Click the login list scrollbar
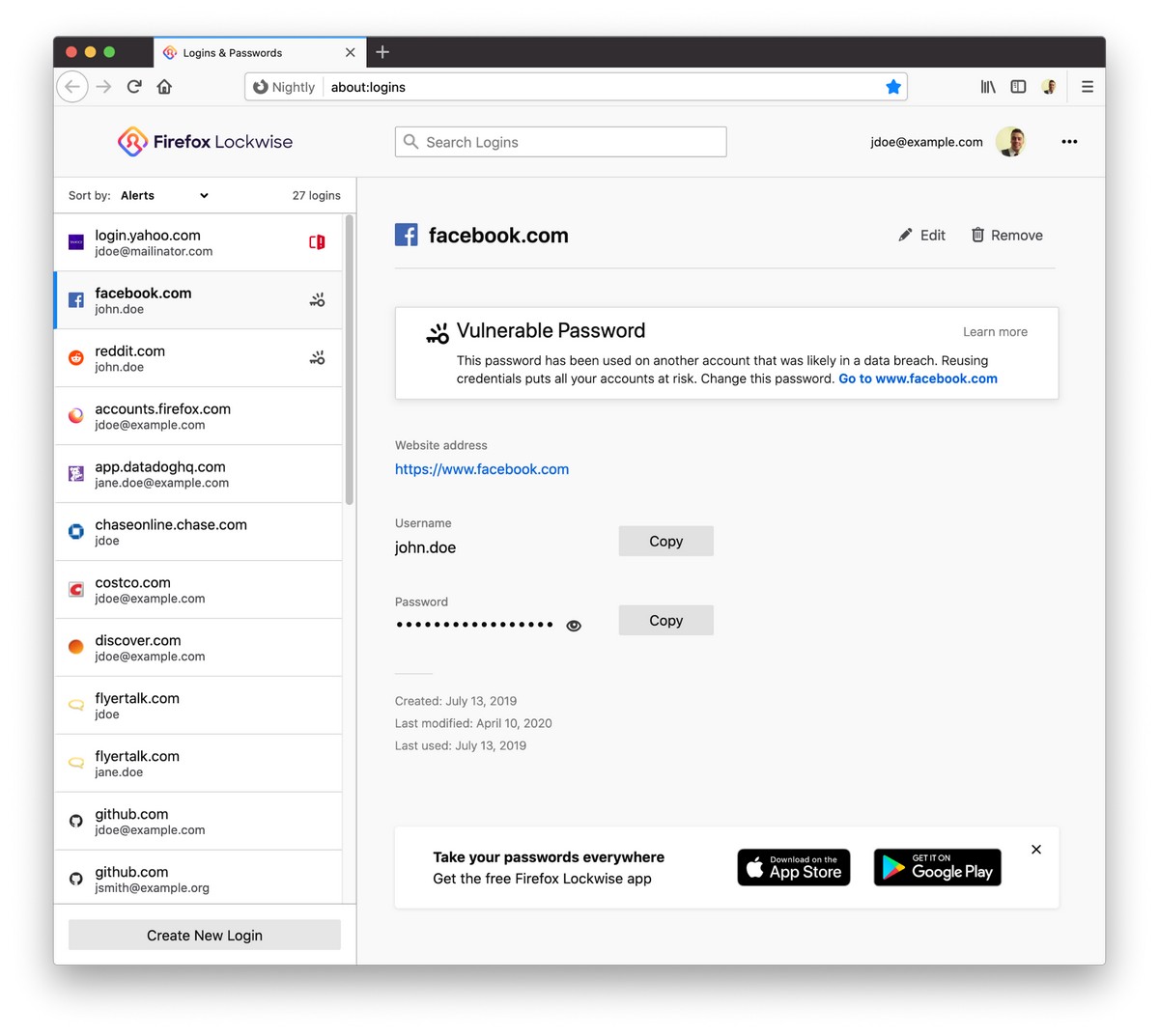 point(350,359)
